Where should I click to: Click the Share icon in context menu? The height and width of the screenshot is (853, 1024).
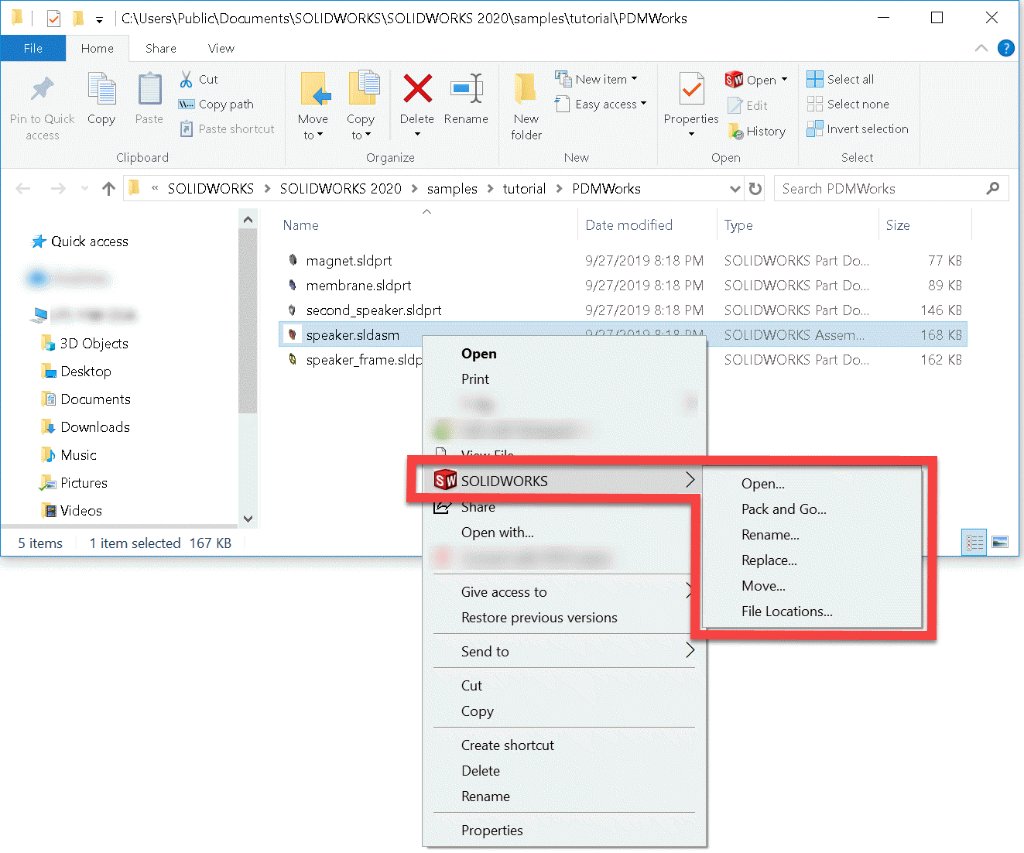click(443, 507)
